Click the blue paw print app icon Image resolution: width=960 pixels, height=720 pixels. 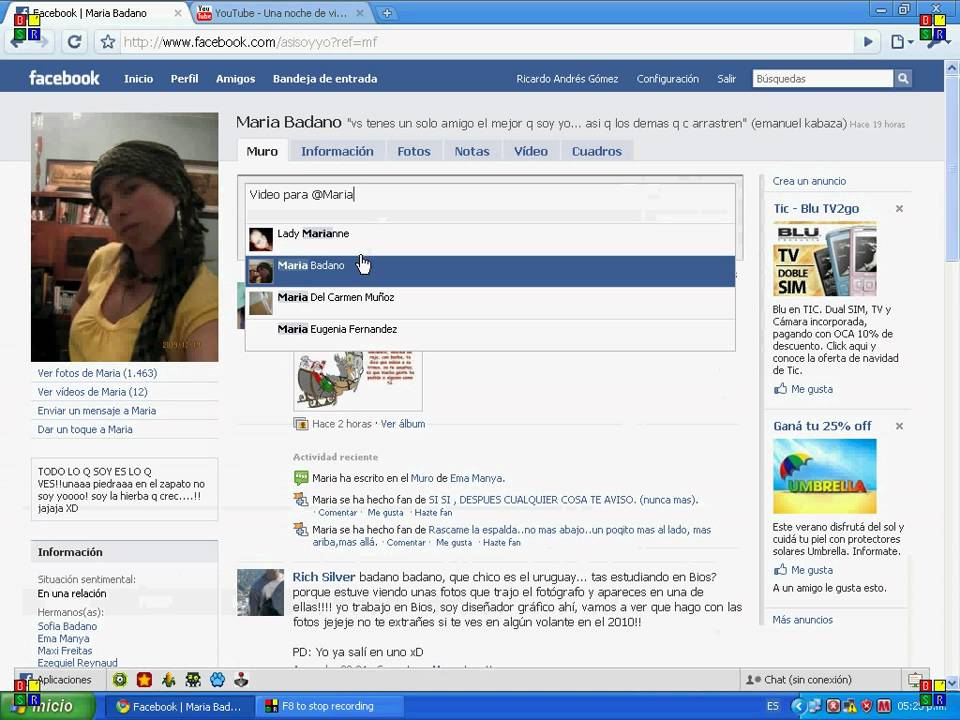[x=217, y=680]
